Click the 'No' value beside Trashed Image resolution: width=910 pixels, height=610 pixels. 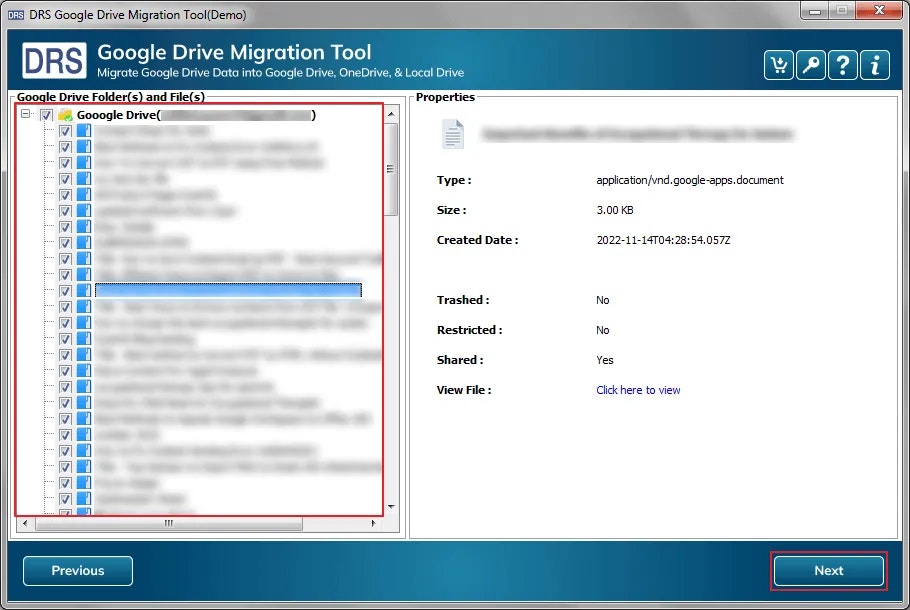pyautogui.click(x=602, y=300)
